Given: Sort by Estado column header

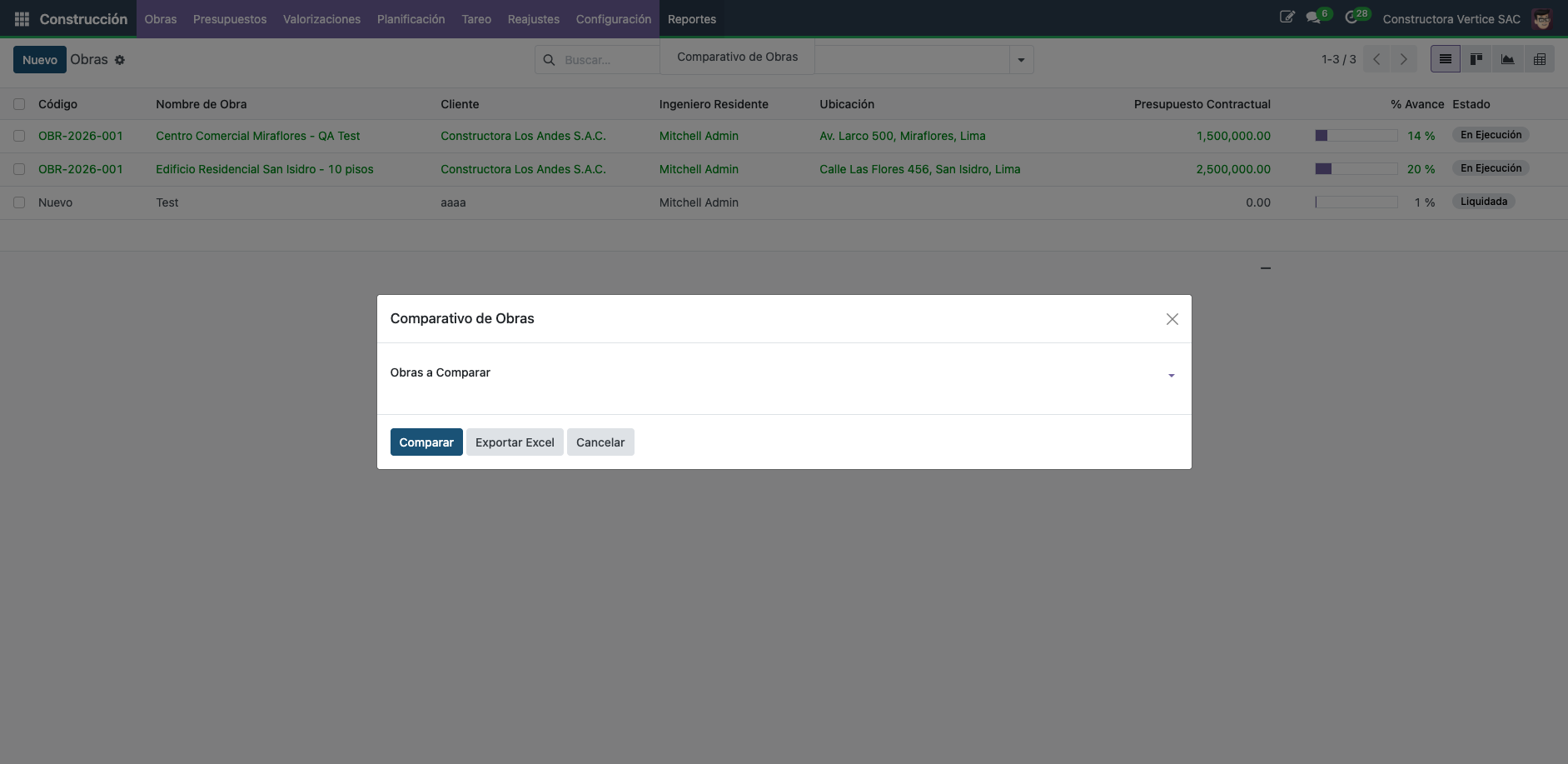Looking at the screenshot, I should [1471, 104].
